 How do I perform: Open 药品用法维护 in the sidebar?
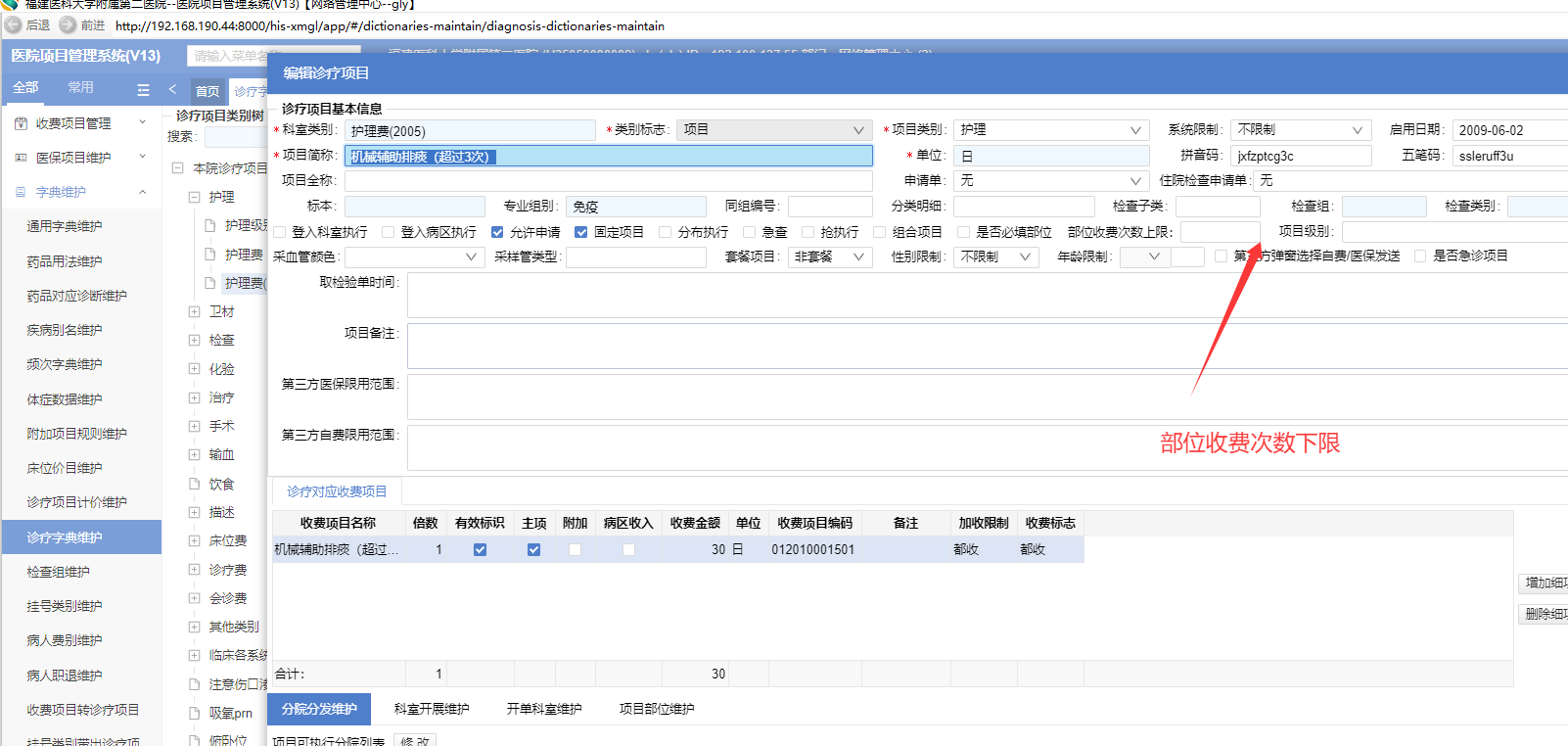tap(65, 261)
